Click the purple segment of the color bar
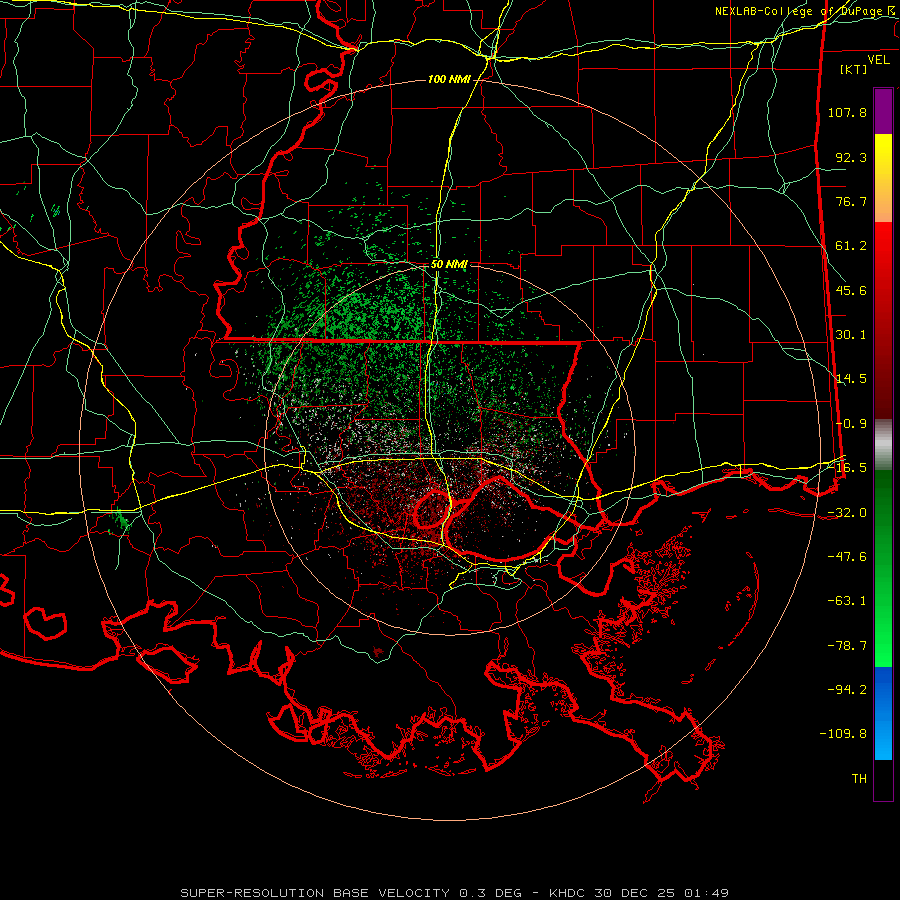This screenshot has width=900, height=900. coord(883,111)
